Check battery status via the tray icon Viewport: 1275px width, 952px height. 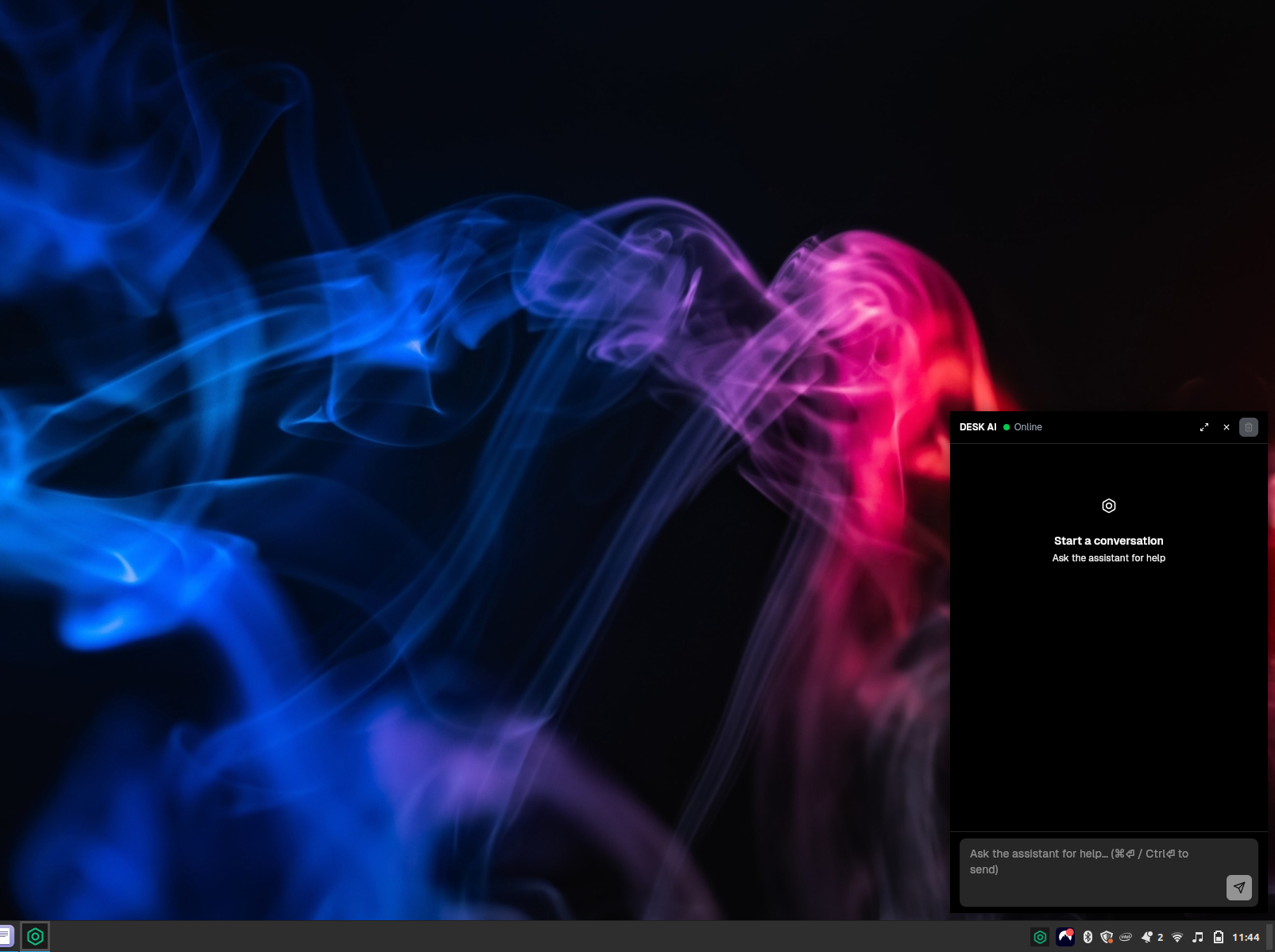click(x=1218, y=937)
